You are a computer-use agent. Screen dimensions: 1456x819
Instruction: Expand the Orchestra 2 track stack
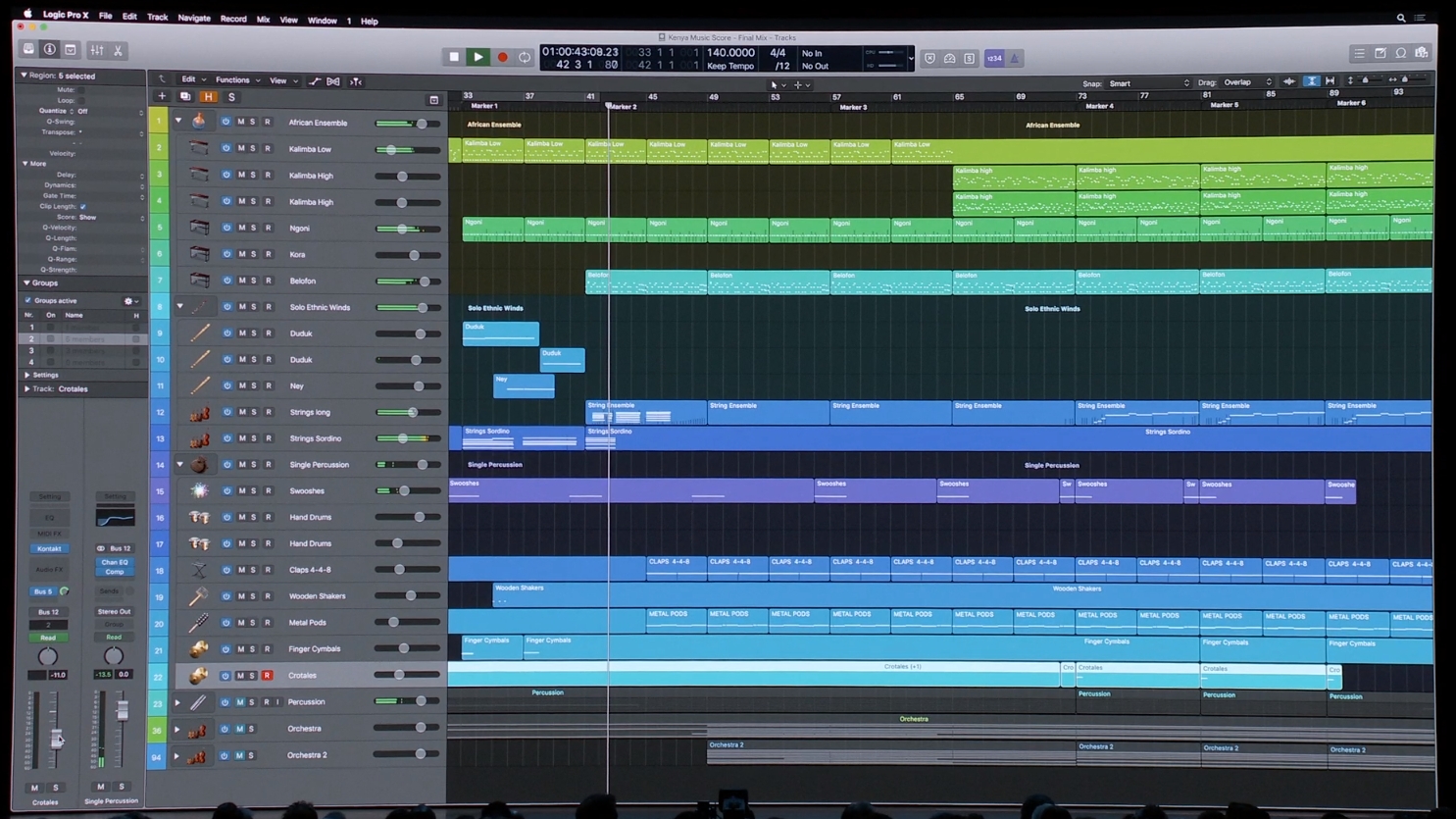point(177,755)
